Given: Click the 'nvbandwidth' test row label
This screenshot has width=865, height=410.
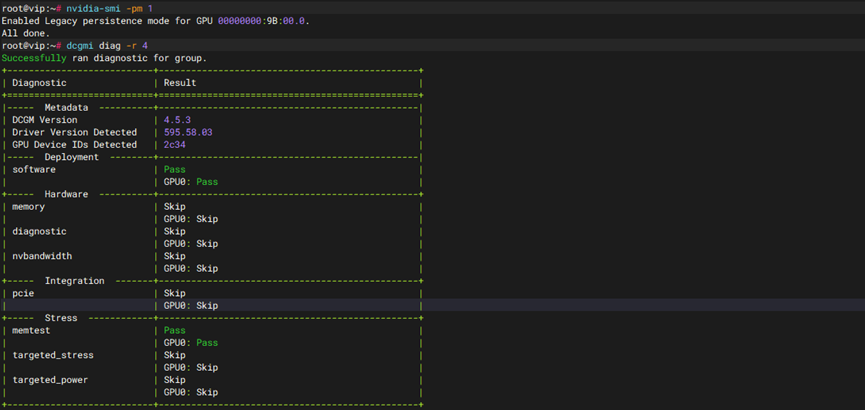Looking at the screenshot, I should pos(42,256).
